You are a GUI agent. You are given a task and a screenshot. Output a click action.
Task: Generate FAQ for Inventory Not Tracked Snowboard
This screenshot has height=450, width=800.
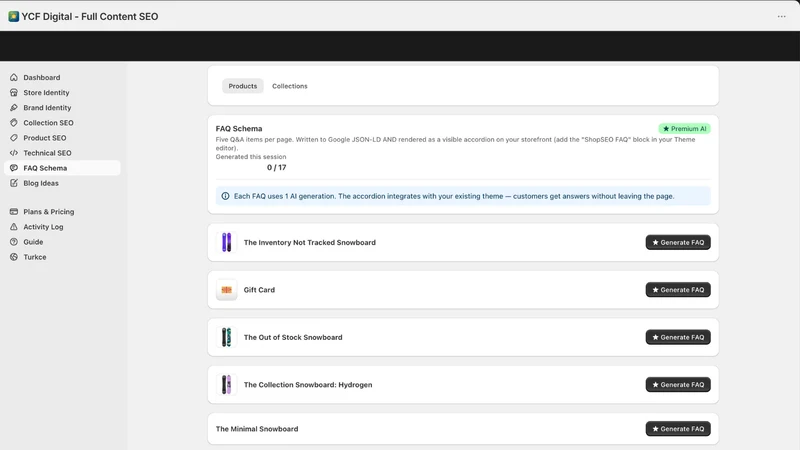[x=678, y=242]
